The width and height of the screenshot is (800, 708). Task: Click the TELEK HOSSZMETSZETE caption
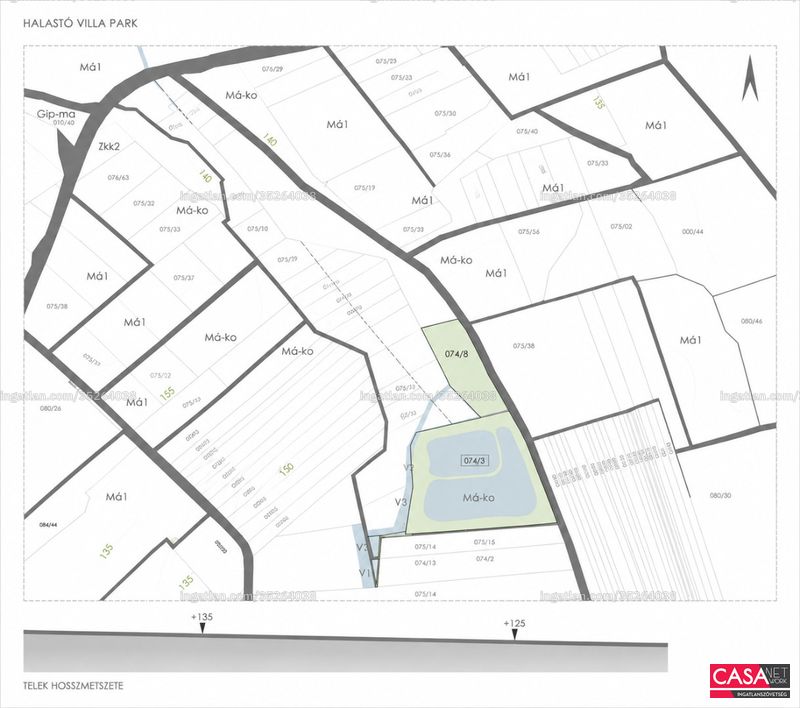[73, 686]
